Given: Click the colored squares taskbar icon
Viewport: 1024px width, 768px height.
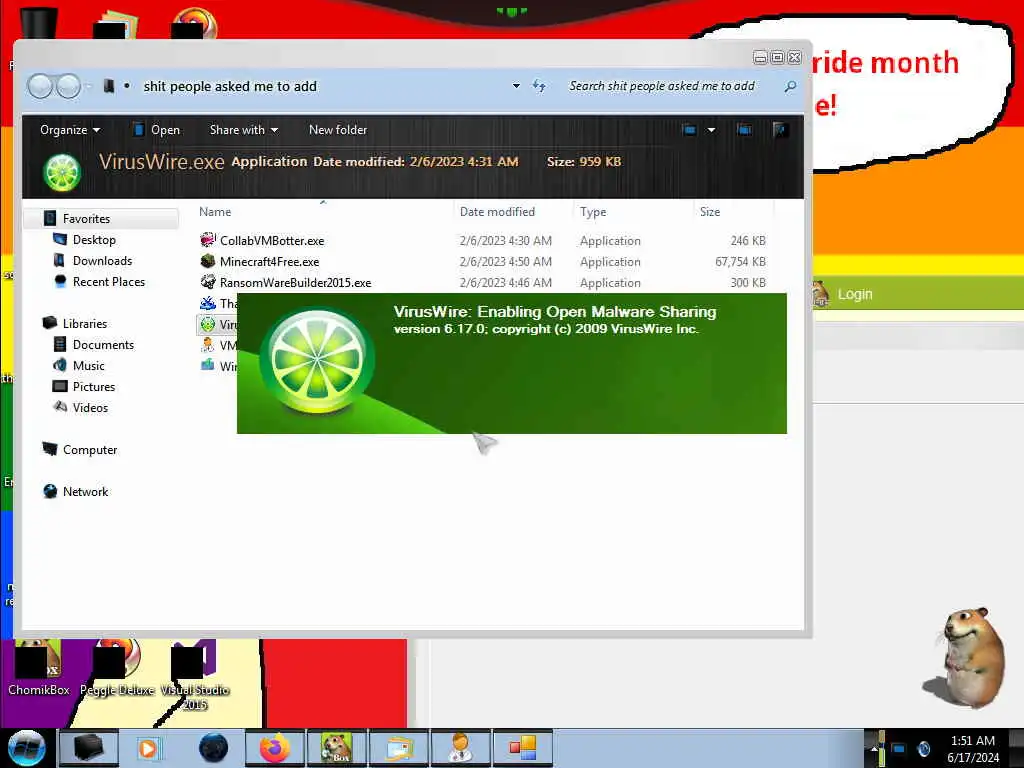Looking at the screenshot, I should [x=522, y=748].
